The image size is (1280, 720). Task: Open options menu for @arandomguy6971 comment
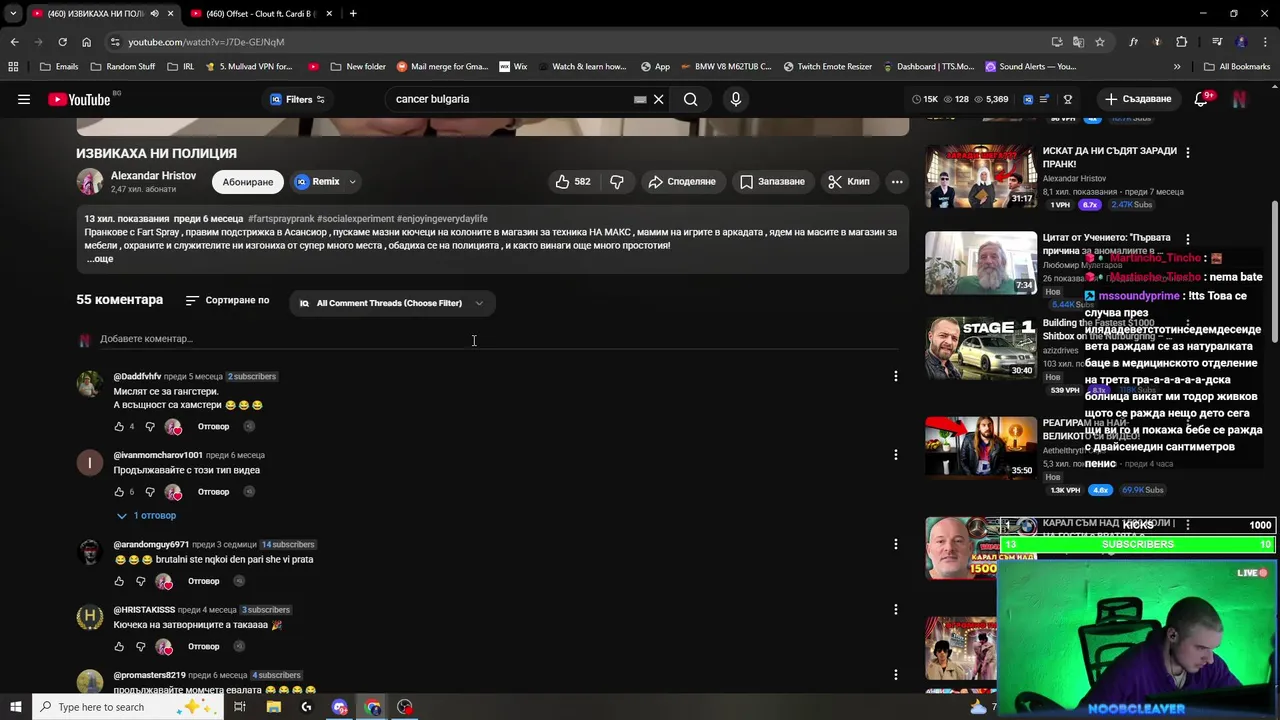896,544
